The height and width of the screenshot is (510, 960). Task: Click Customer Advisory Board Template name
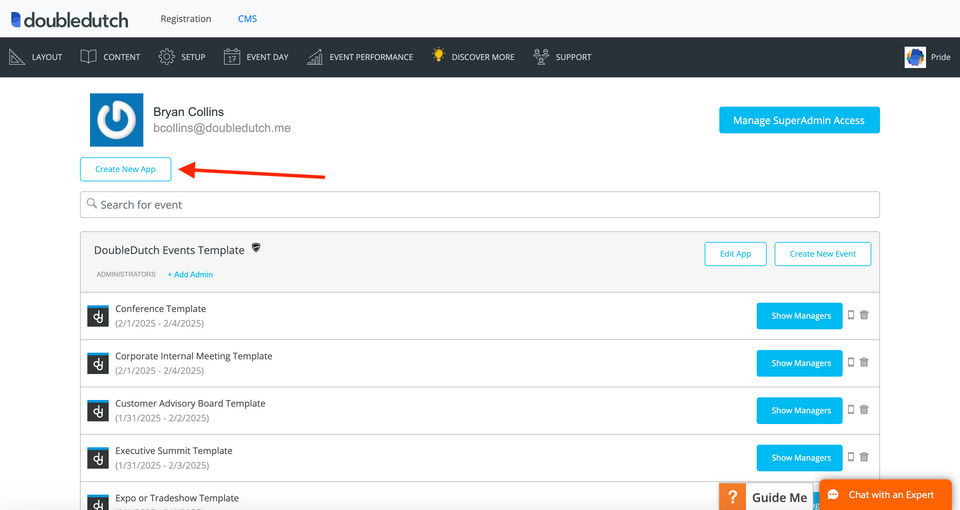tap(190, 403)
